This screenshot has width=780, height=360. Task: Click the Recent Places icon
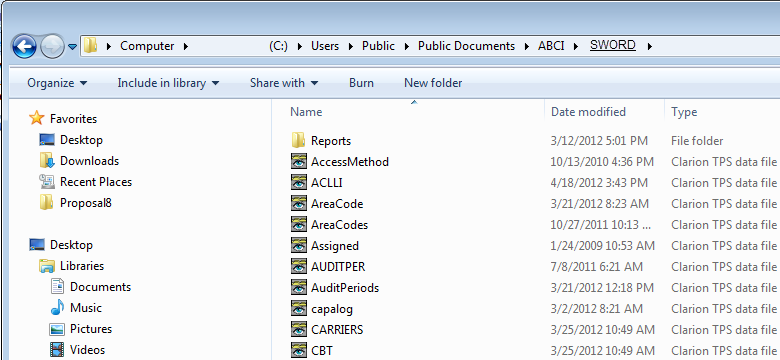point(46,181)
